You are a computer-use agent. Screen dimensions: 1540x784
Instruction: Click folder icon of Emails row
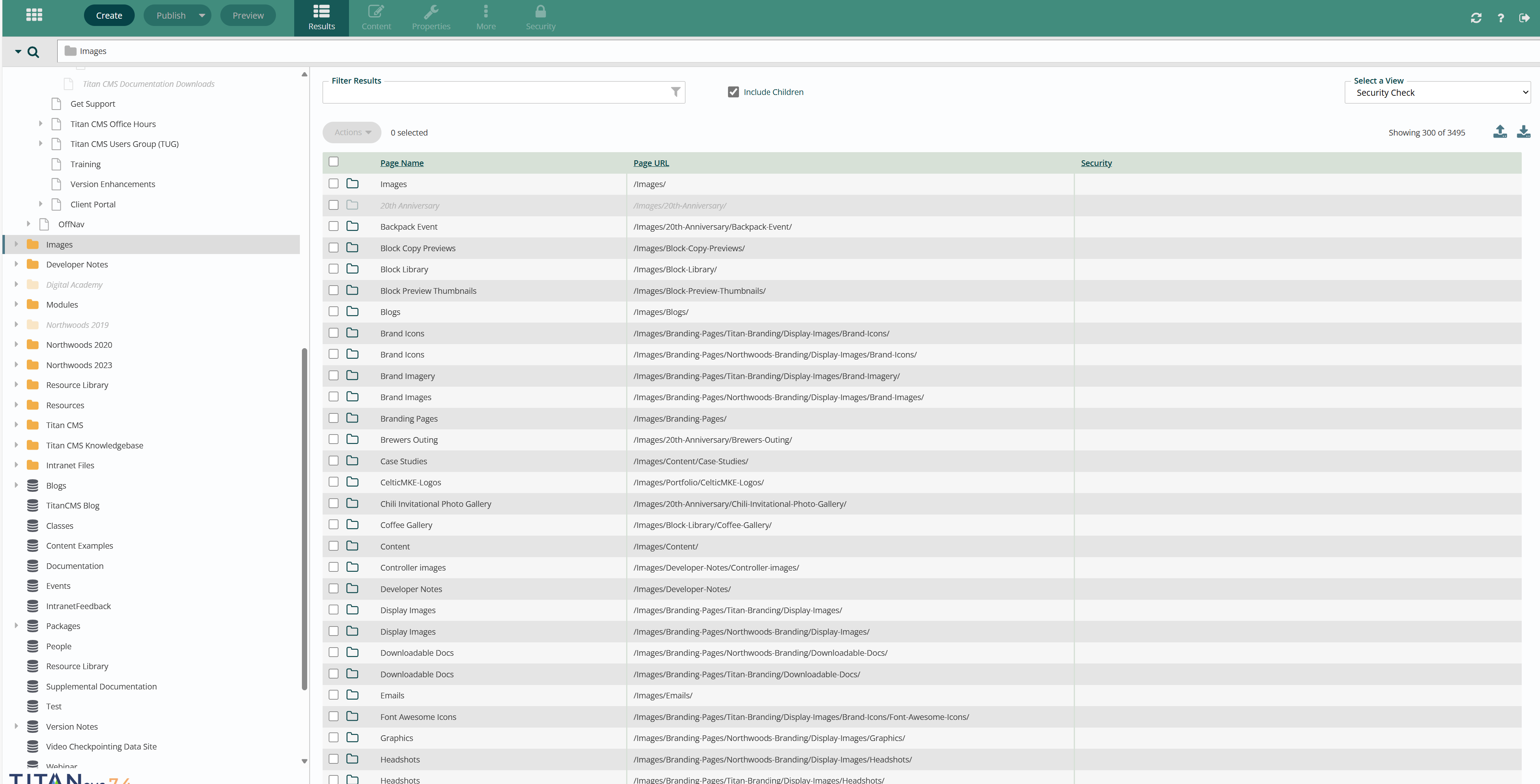353,695
